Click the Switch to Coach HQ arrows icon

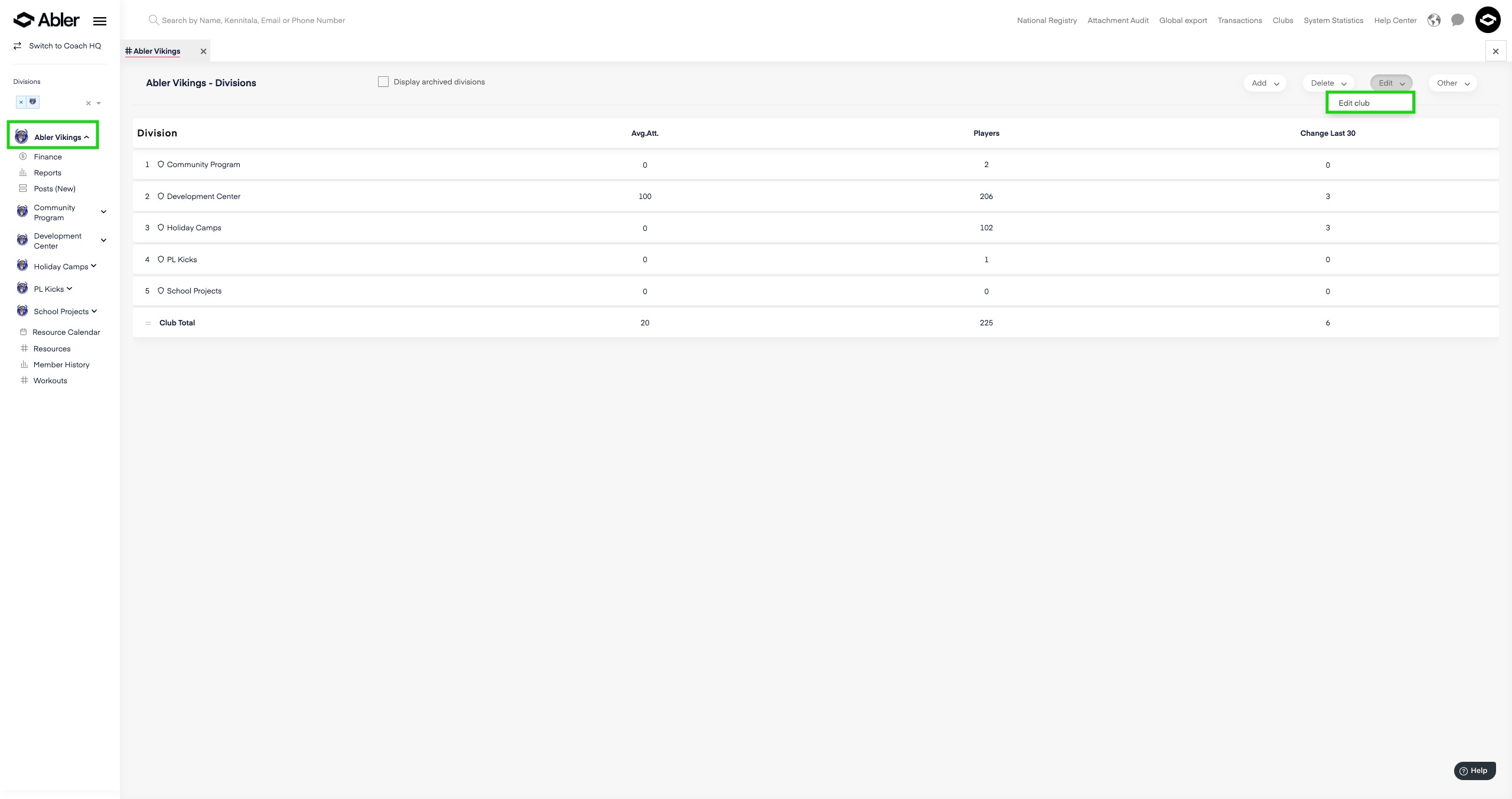click(x=18, y=45)
